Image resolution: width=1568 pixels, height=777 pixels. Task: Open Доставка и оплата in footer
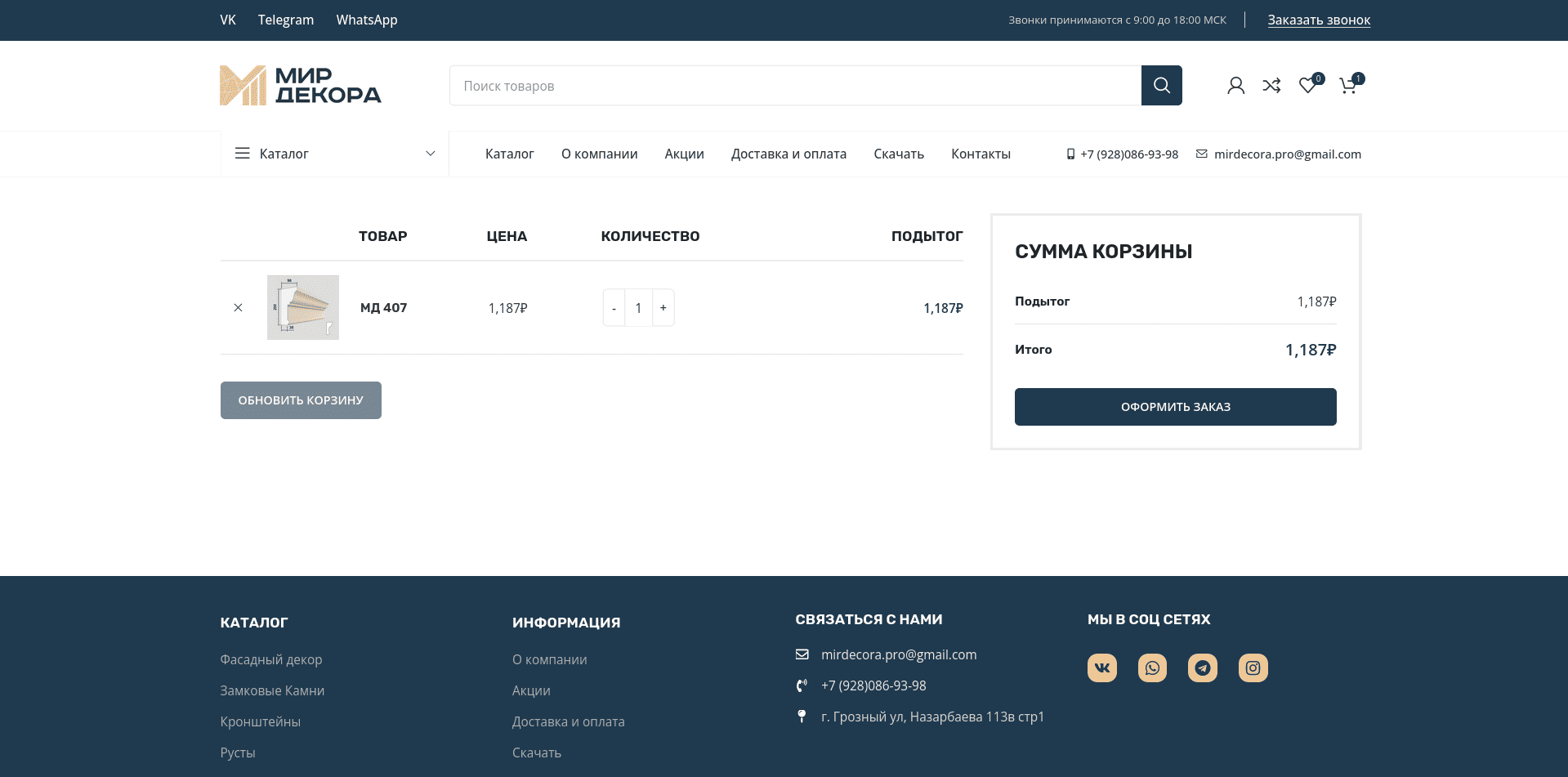click(x=569, y=721)
